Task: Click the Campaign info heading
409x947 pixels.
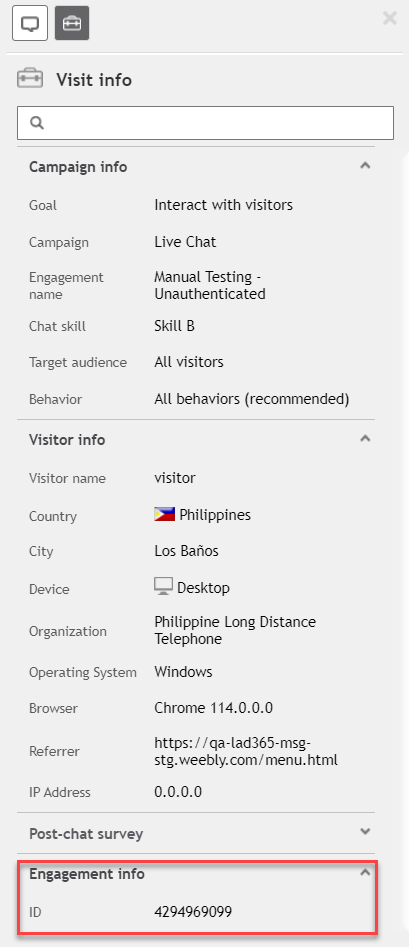Action: (x=78, y=167)
